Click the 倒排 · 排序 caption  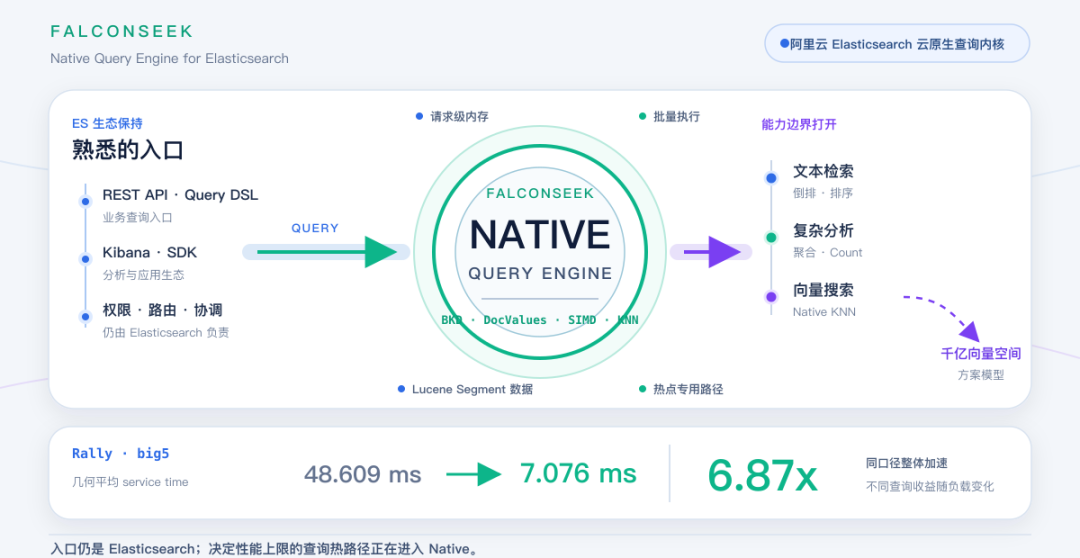coord(823,194)
